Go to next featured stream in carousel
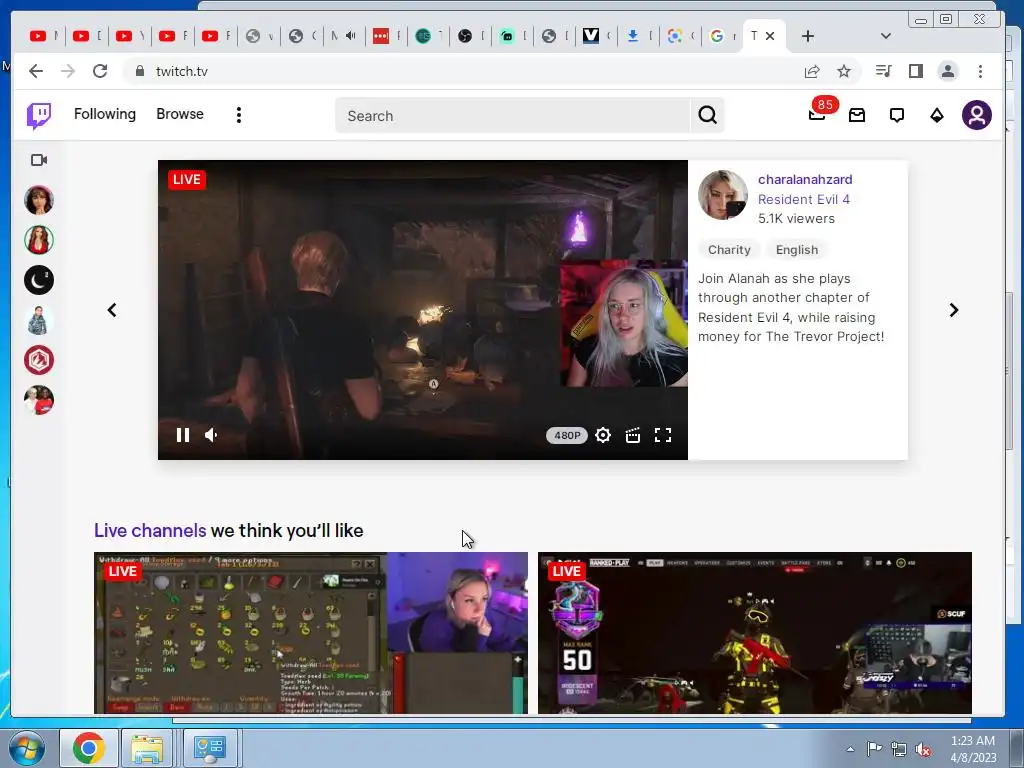Viewport: 1024px width, 768px height. (x=953, y=310)
